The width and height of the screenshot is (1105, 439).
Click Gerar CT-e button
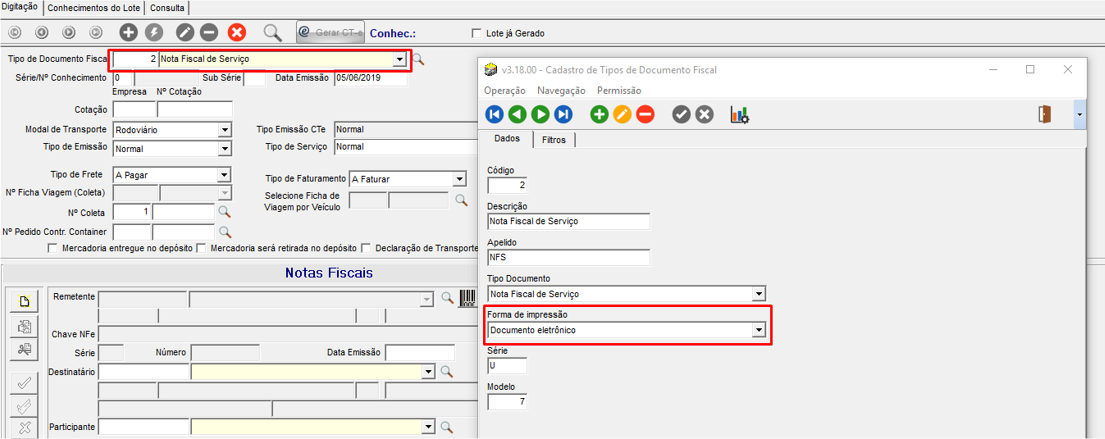330,32
